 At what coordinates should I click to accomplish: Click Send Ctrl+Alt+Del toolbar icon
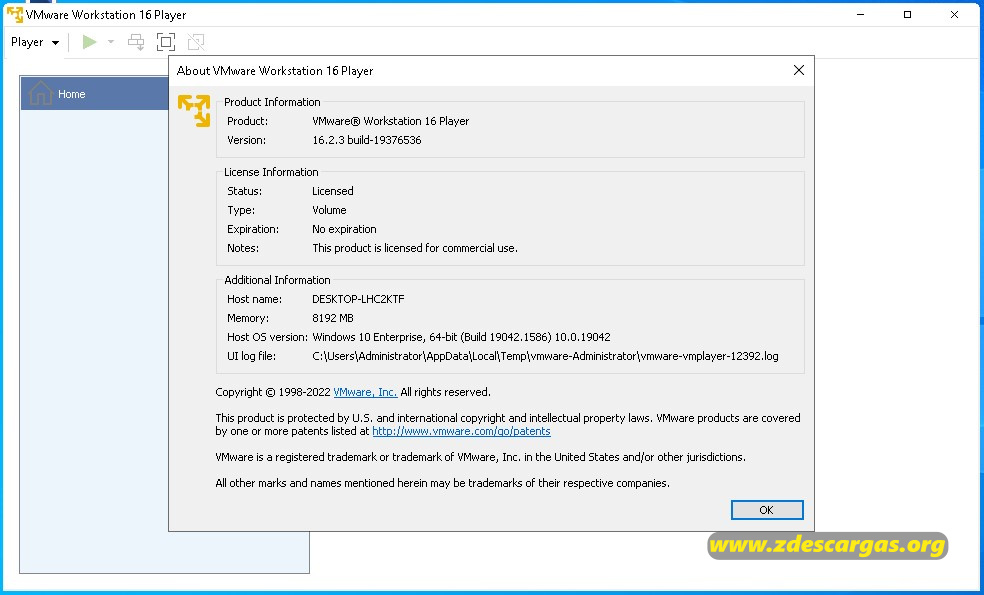tap(136, 42)
